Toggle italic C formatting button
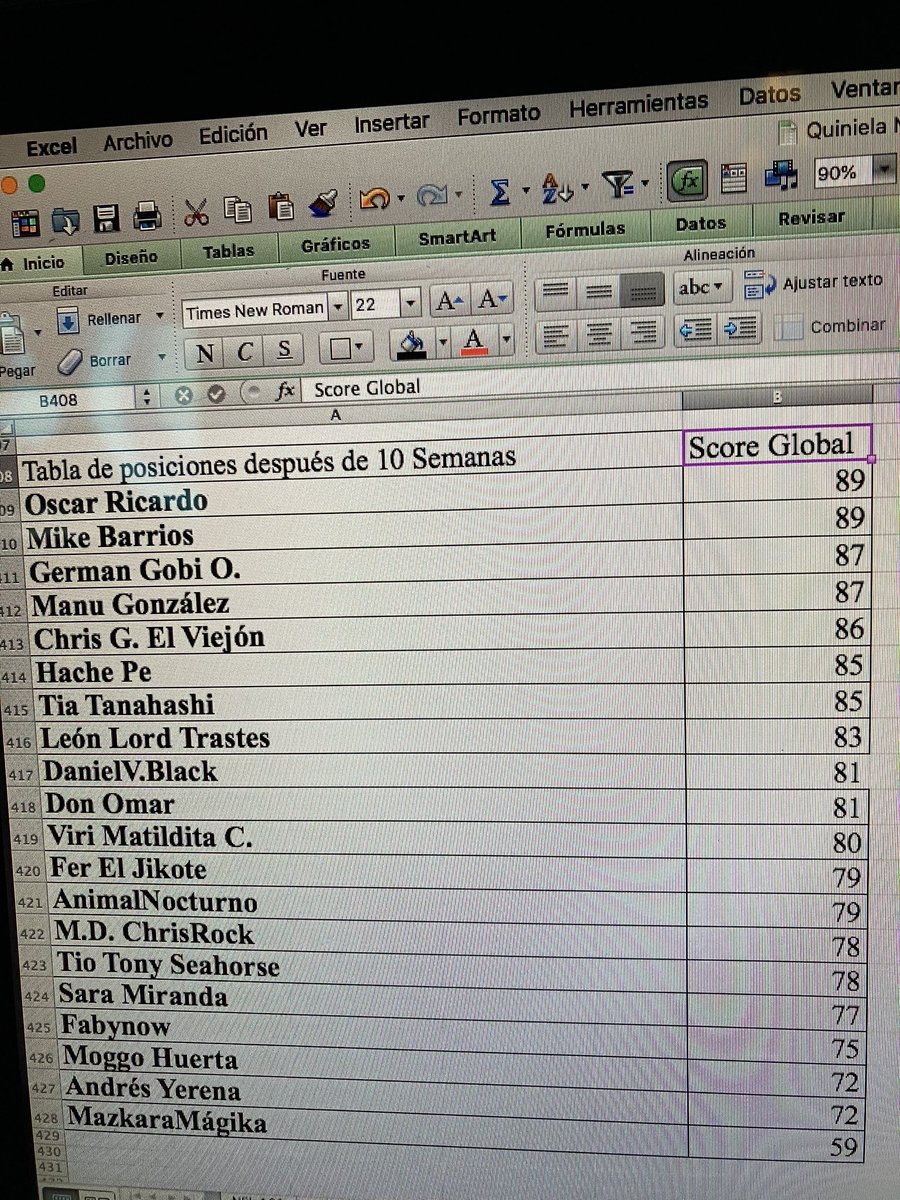Screen dimensions: 900x1200 [x=245, y=350]
